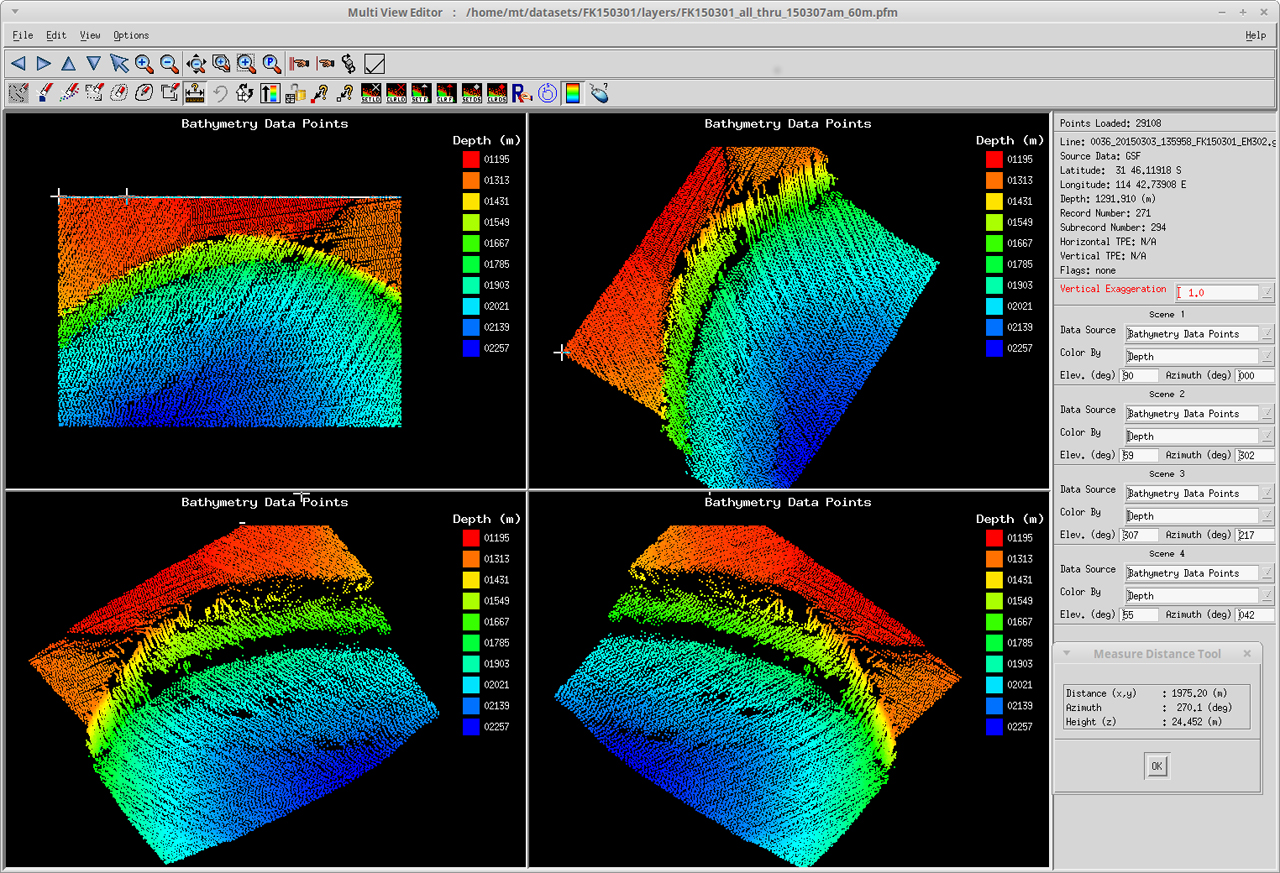
Task: Click the Redraw views icon
Action: (x=245, y=93)
